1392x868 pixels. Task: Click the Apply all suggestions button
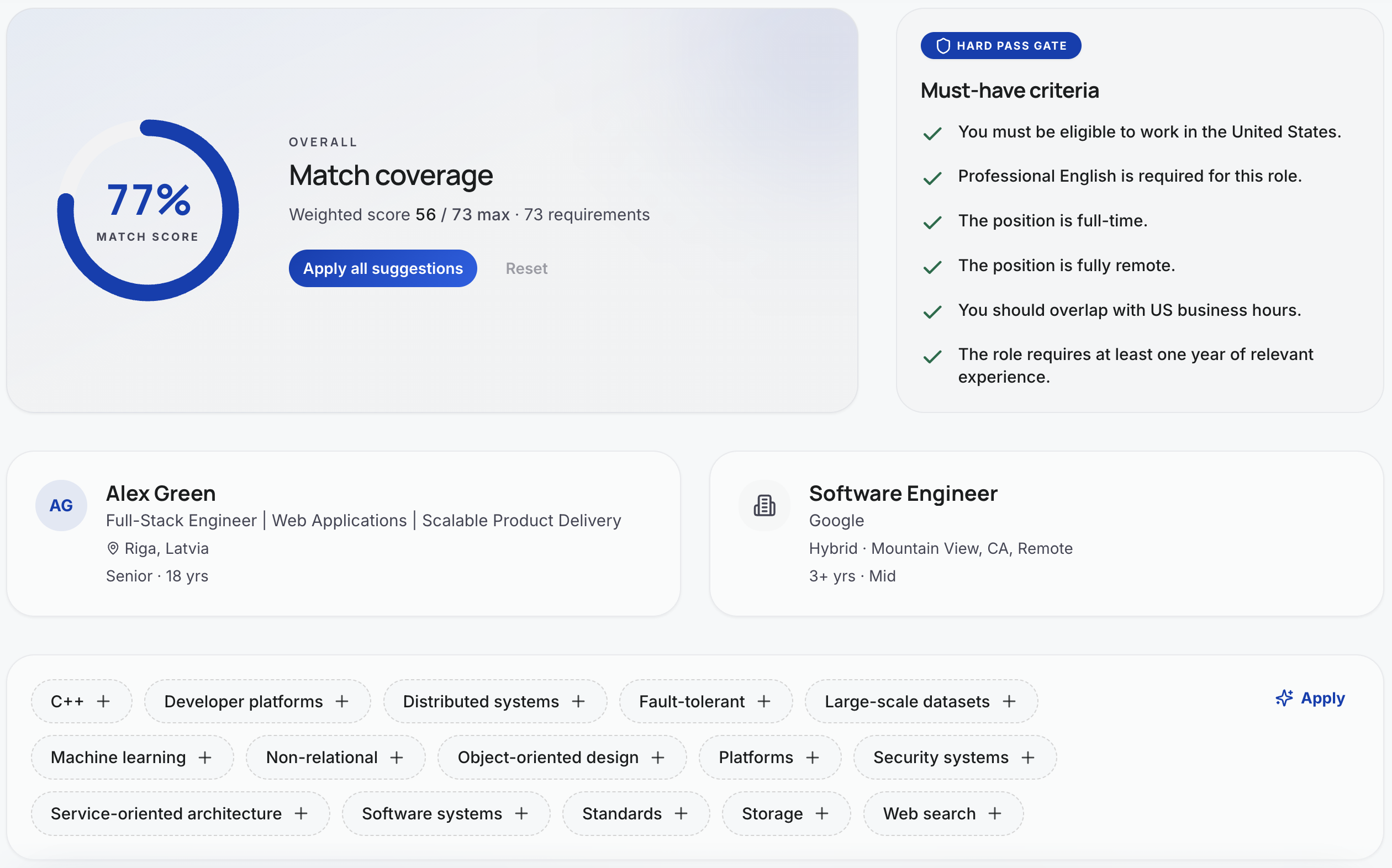(382, 268)
